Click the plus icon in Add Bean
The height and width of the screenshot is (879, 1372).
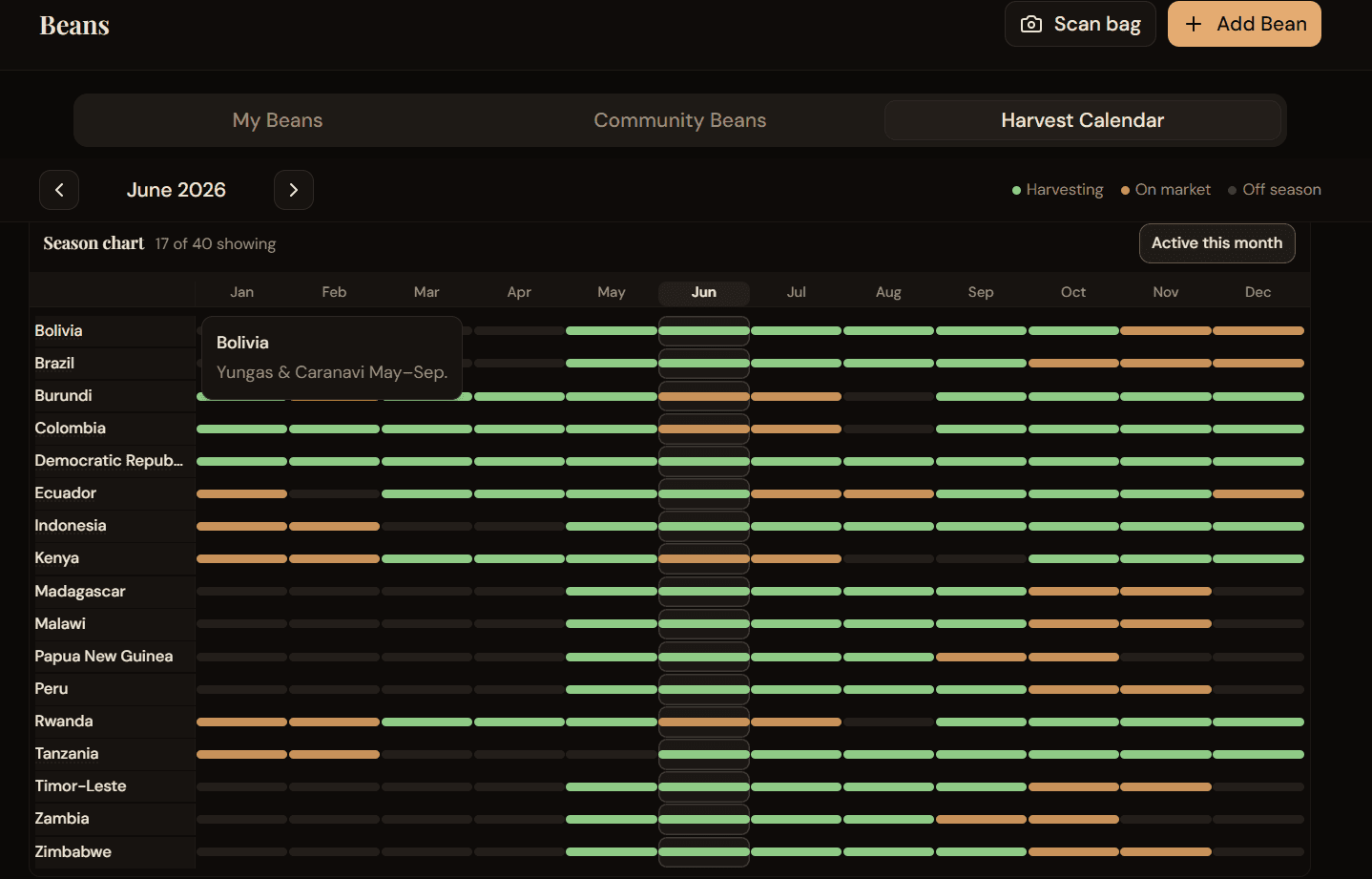(1194, 24)
